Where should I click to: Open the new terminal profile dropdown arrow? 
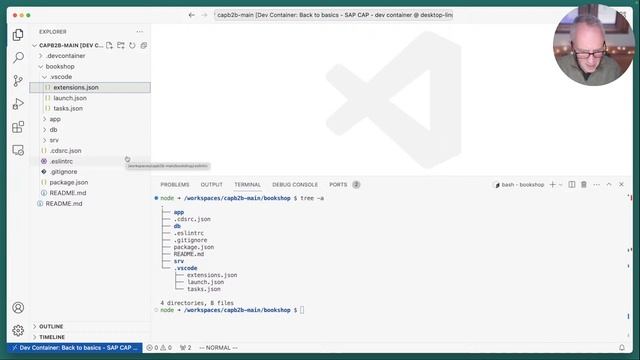click(x=561, y=184)
